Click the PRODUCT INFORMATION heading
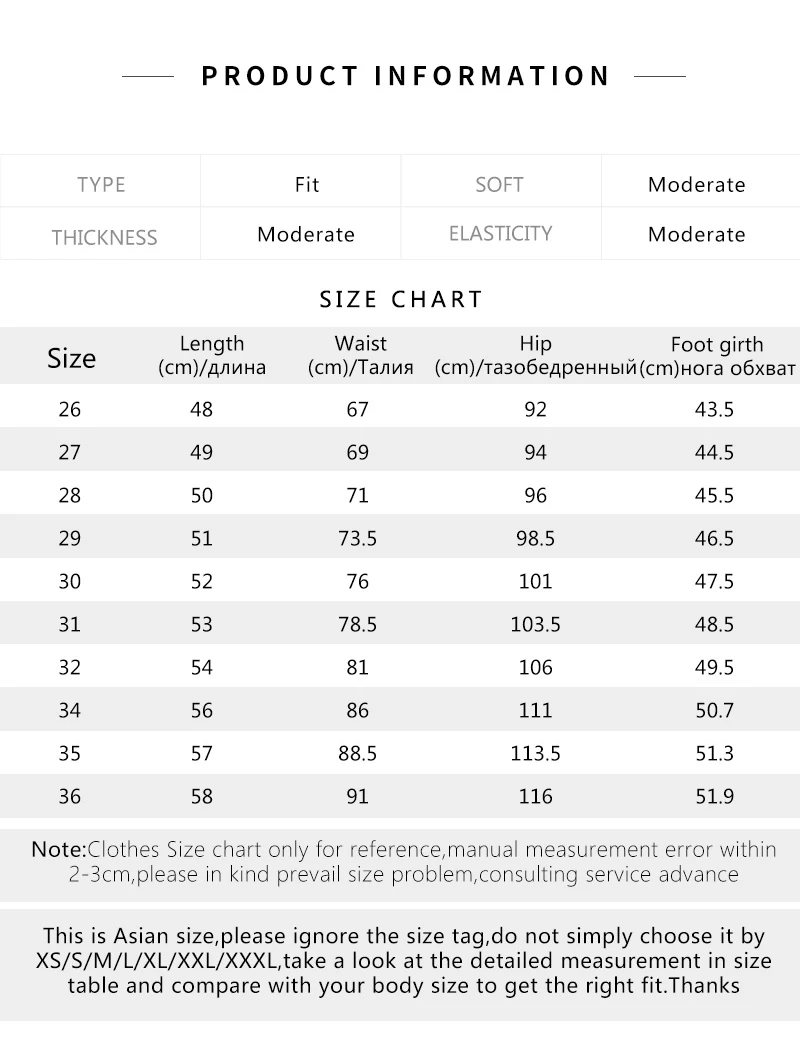The image size is (800, 1061). [405, 76]
